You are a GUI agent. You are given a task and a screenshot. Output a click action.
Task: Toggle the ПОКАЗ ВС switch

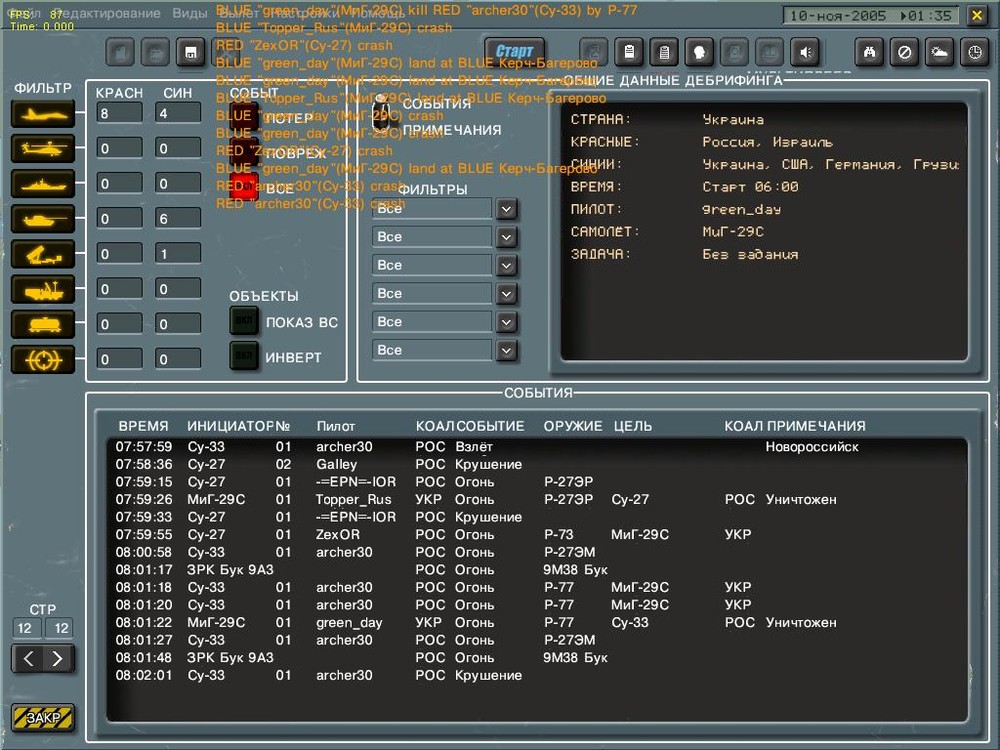244,322
